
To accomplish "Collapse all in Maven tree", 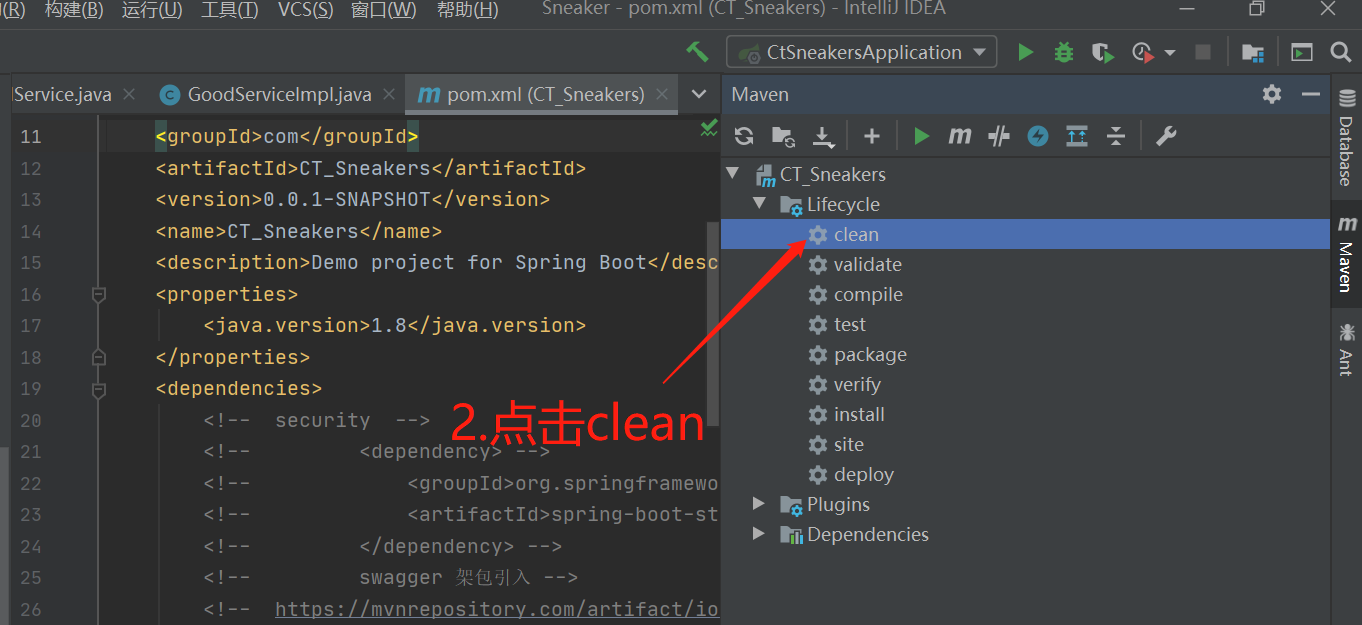I will click(1116, 137).
